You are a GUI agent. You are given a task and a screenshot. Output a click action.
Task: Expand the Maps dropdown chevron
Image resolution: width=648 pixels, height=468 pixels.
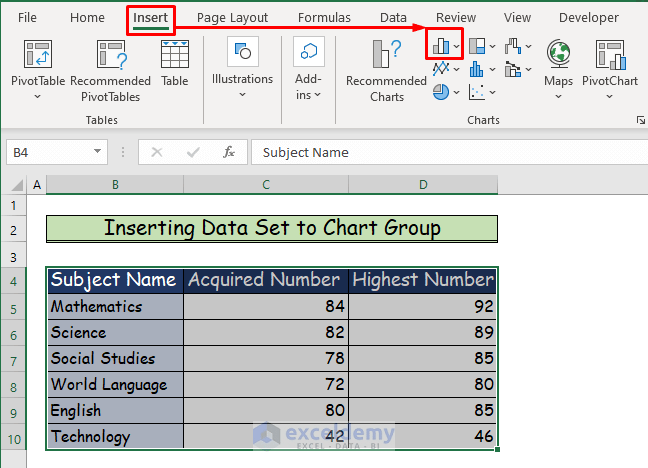point(558,97)
